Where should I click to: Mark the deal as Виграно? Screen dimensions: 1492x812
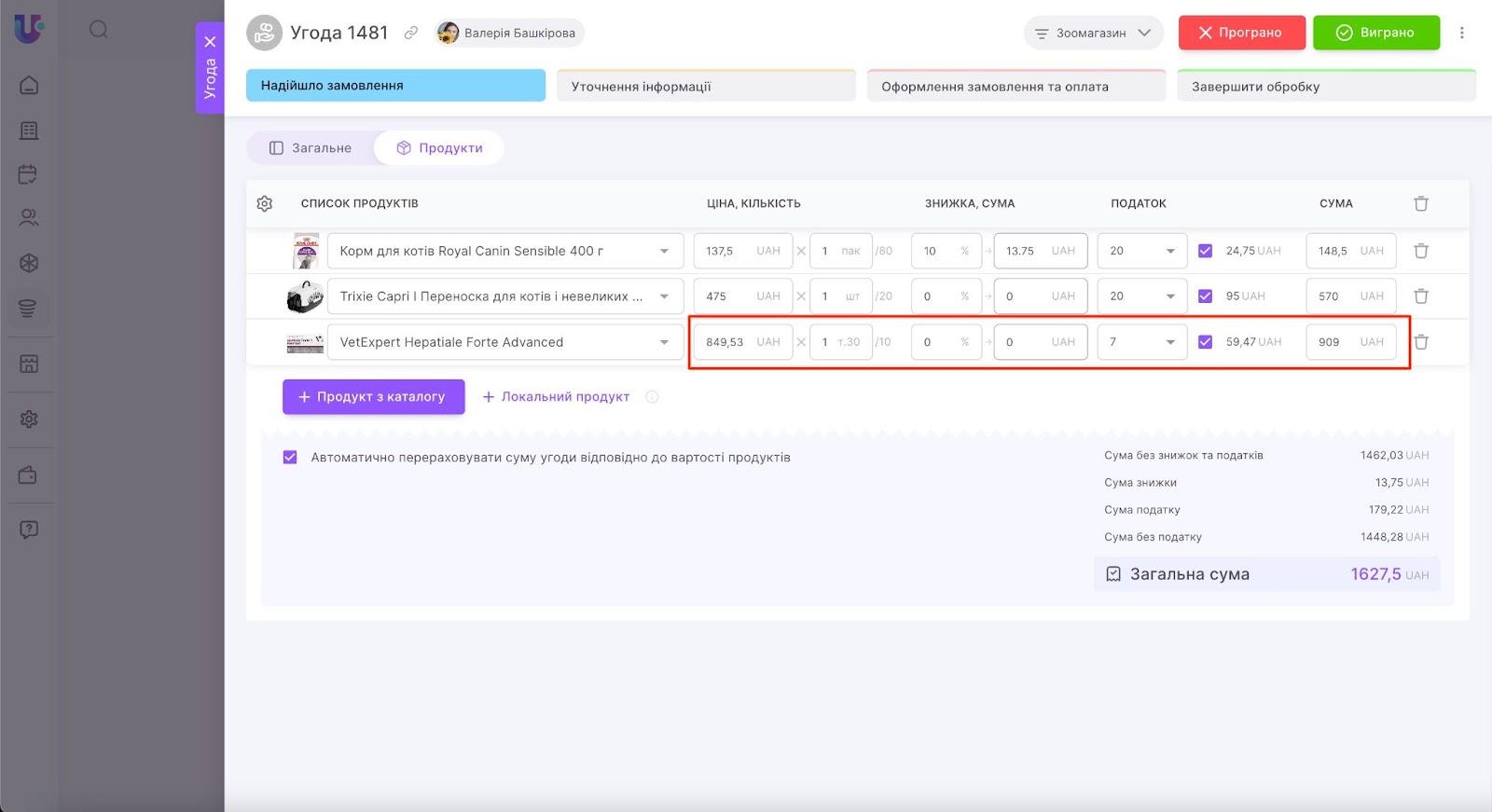click(x=1375, y=33)
